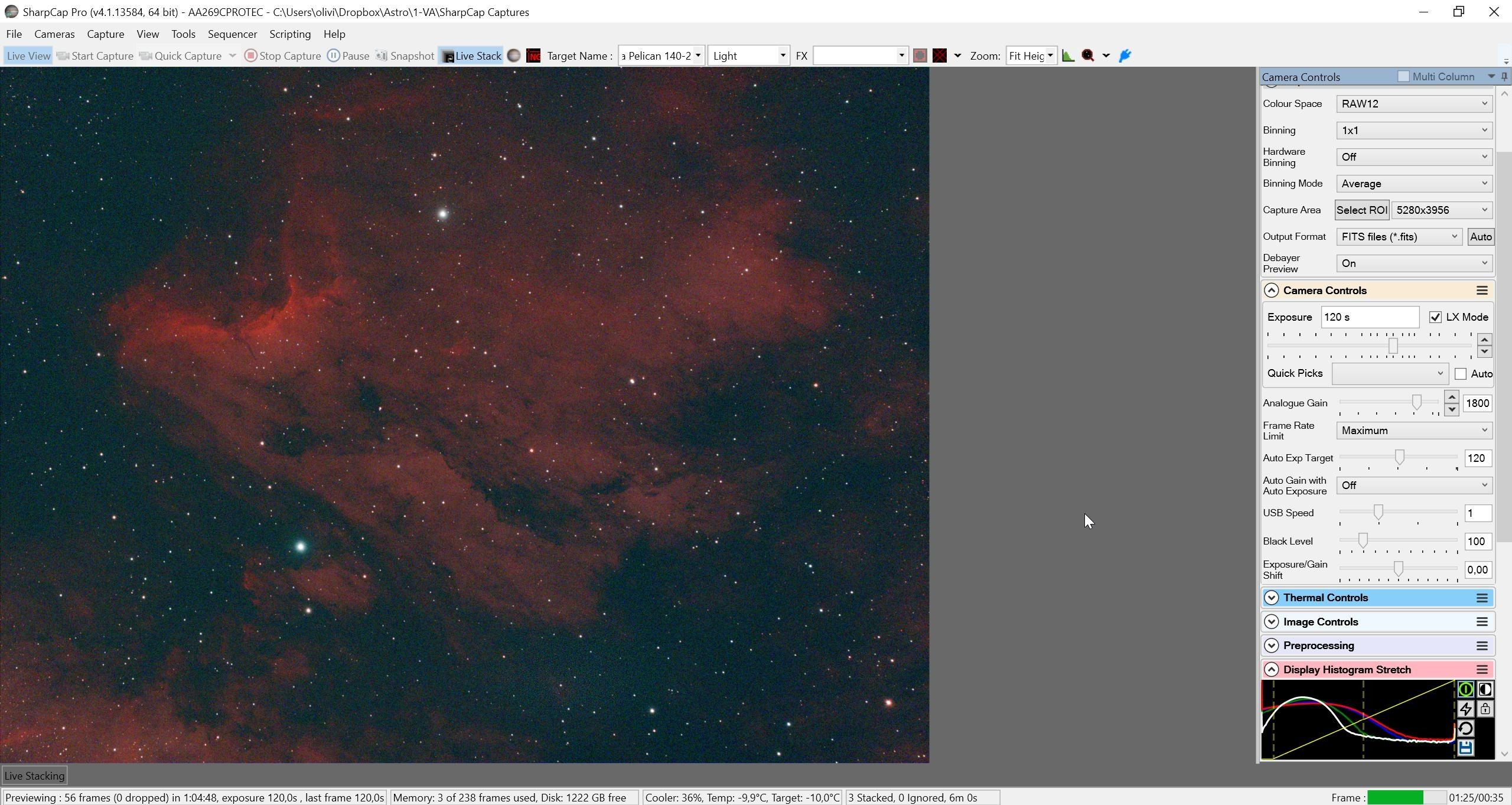Click the Analogue Gain slider handle
The height and width of the screenshot is (805, 1512).
click(1416, 403)
